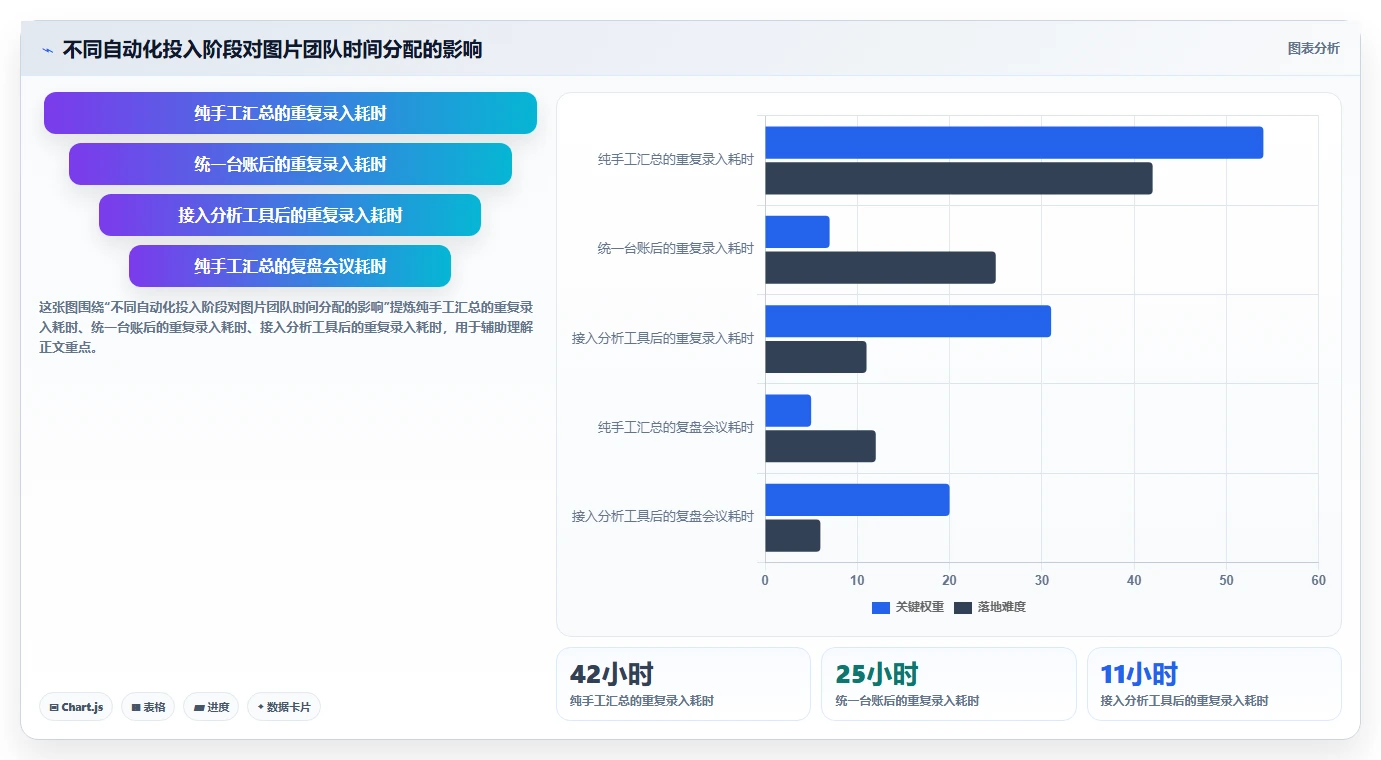The image size is (1381, 760).
Task: Select the 统一台账后的重复录入耗时 funnel bar
Action: tap(290, 164)
